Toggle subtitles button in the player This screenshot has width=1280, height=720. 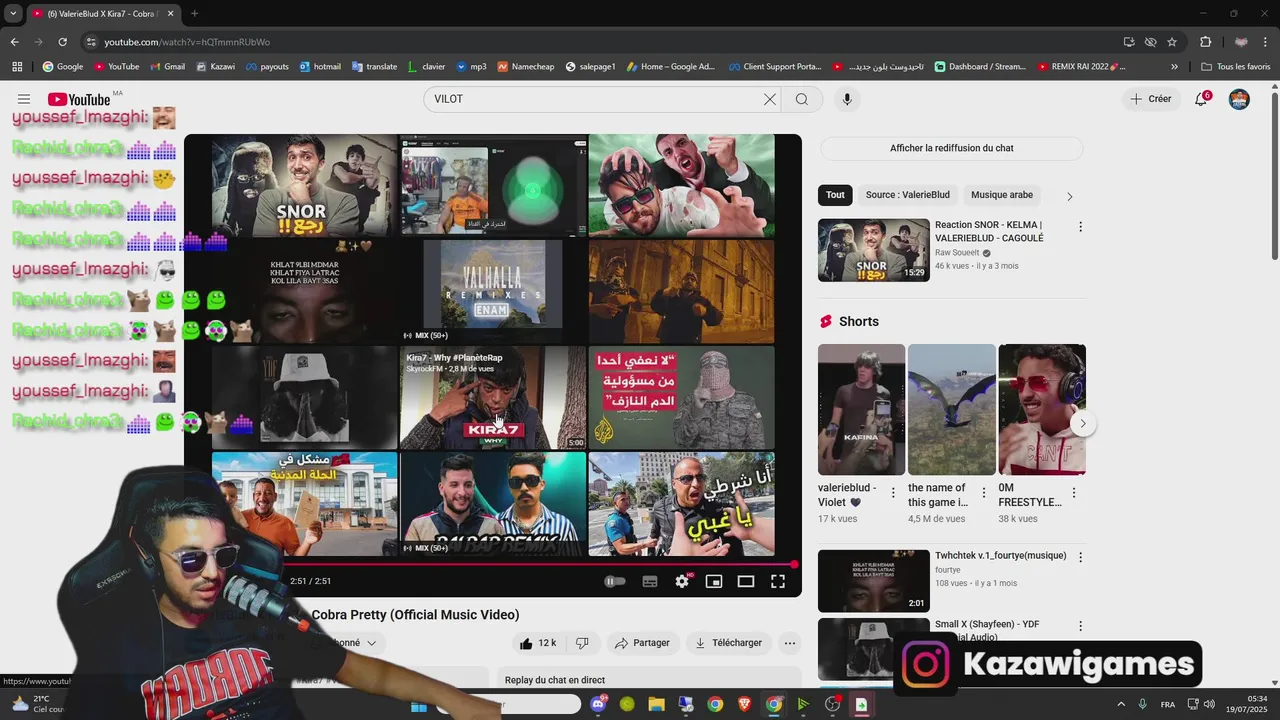650,581
